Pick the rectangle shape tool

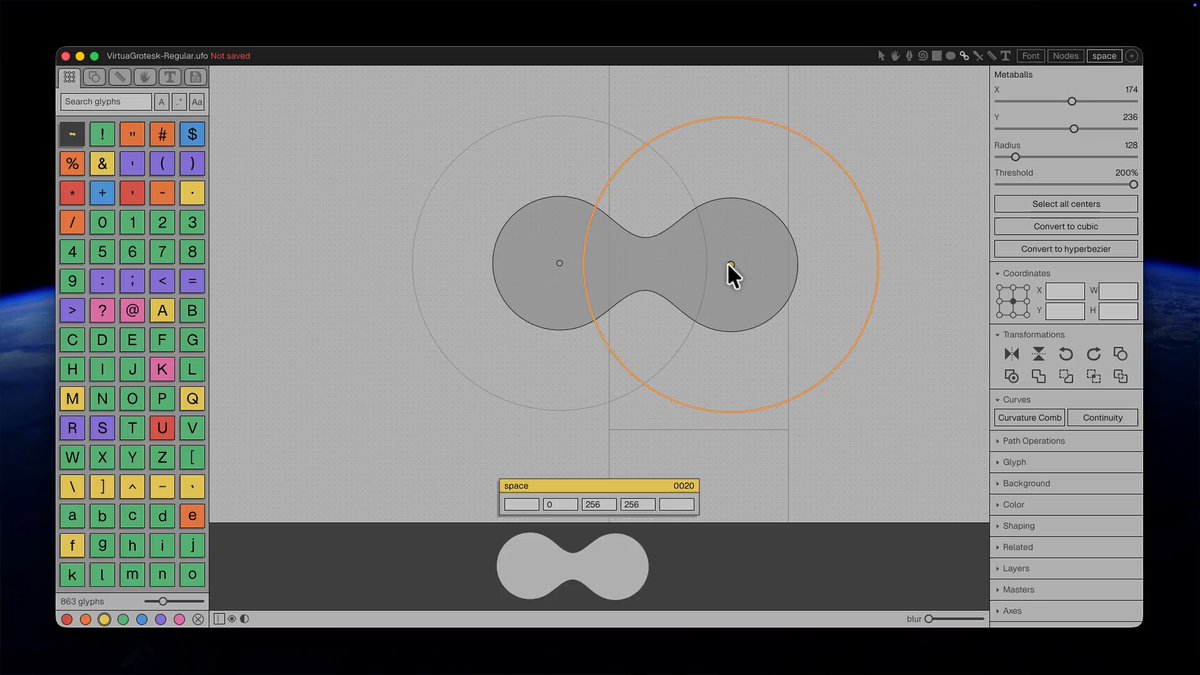click(x=937, y=56)
